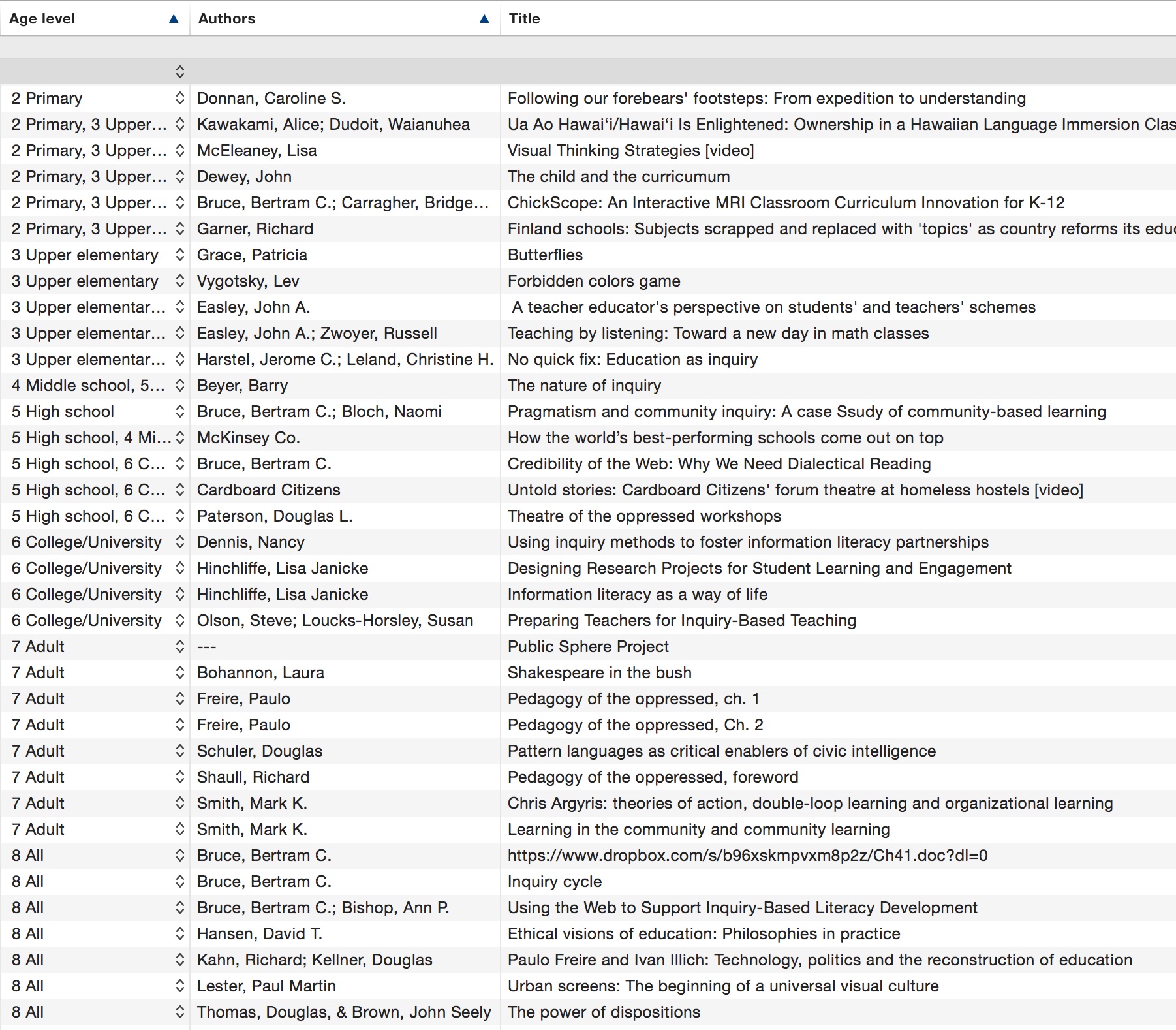Image resolution: width=1176 pixels, height=1030 pixels.
Task: Click the Dropbox Ch41.doc URL title
Action: tap(747, 856)
